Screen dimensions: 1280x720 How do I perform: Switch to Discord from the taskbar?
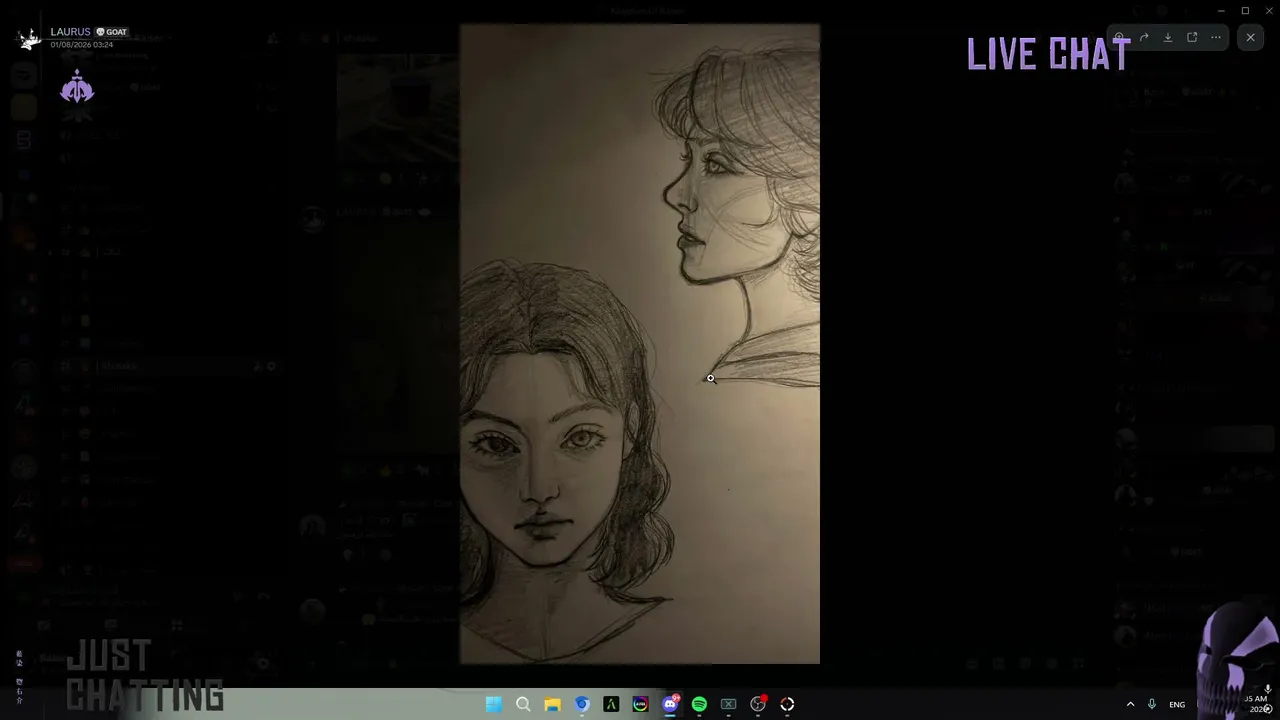pos(670,704)
